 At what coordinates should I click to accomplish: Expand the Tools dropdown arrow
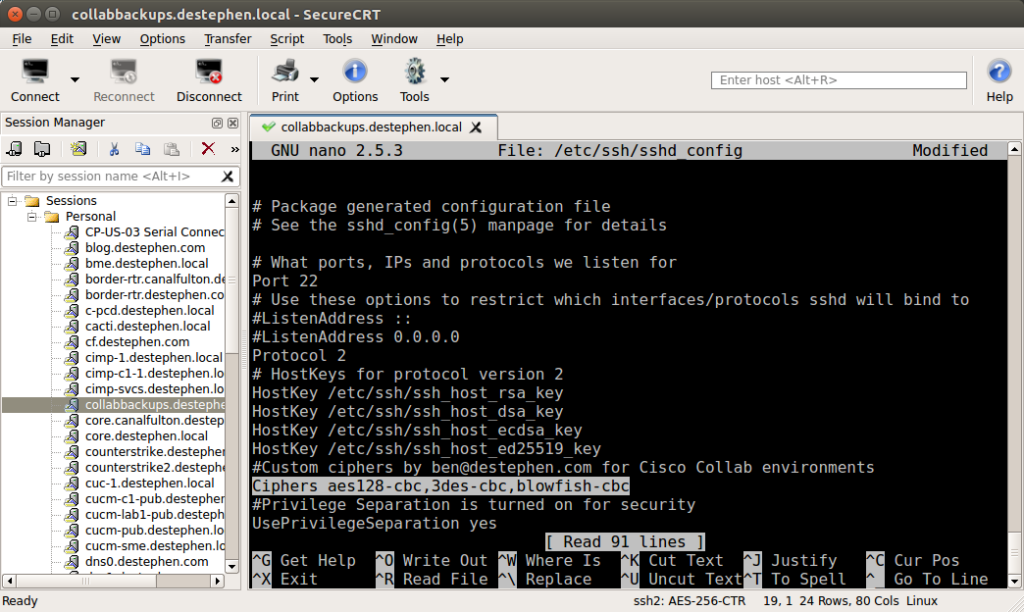point(445,80)
